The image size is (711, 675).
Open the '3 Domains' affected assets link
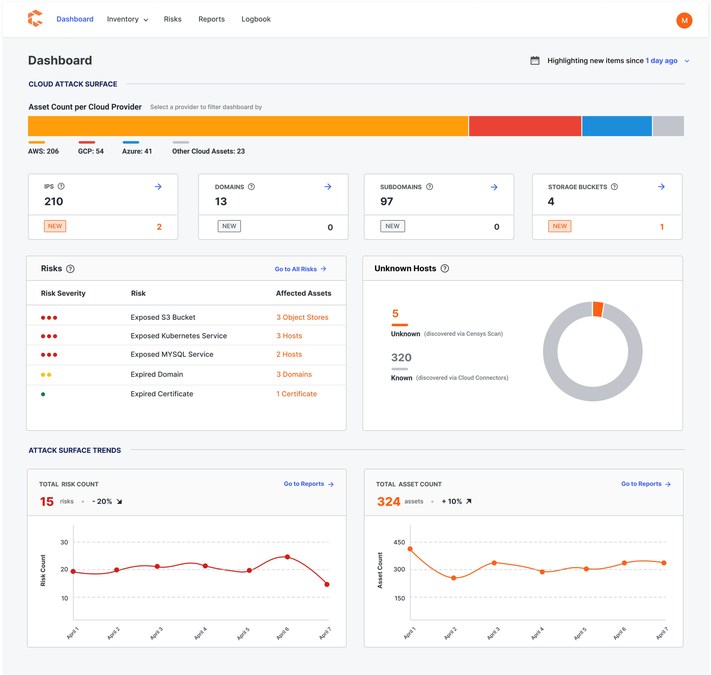point(294,374)
